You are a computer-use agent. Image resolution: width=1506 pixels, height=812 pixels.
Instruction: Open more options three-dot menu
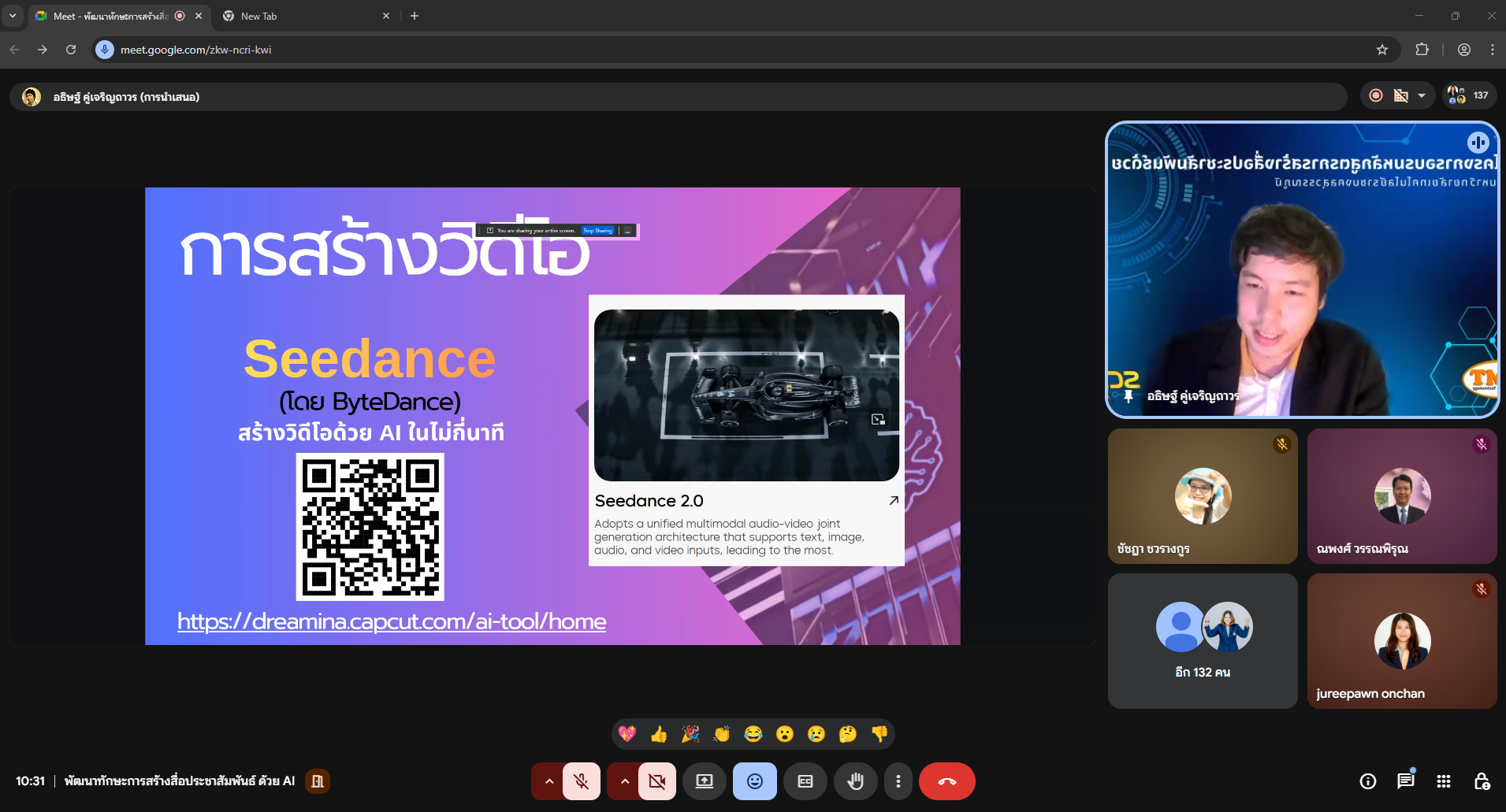tap(898, 781)
